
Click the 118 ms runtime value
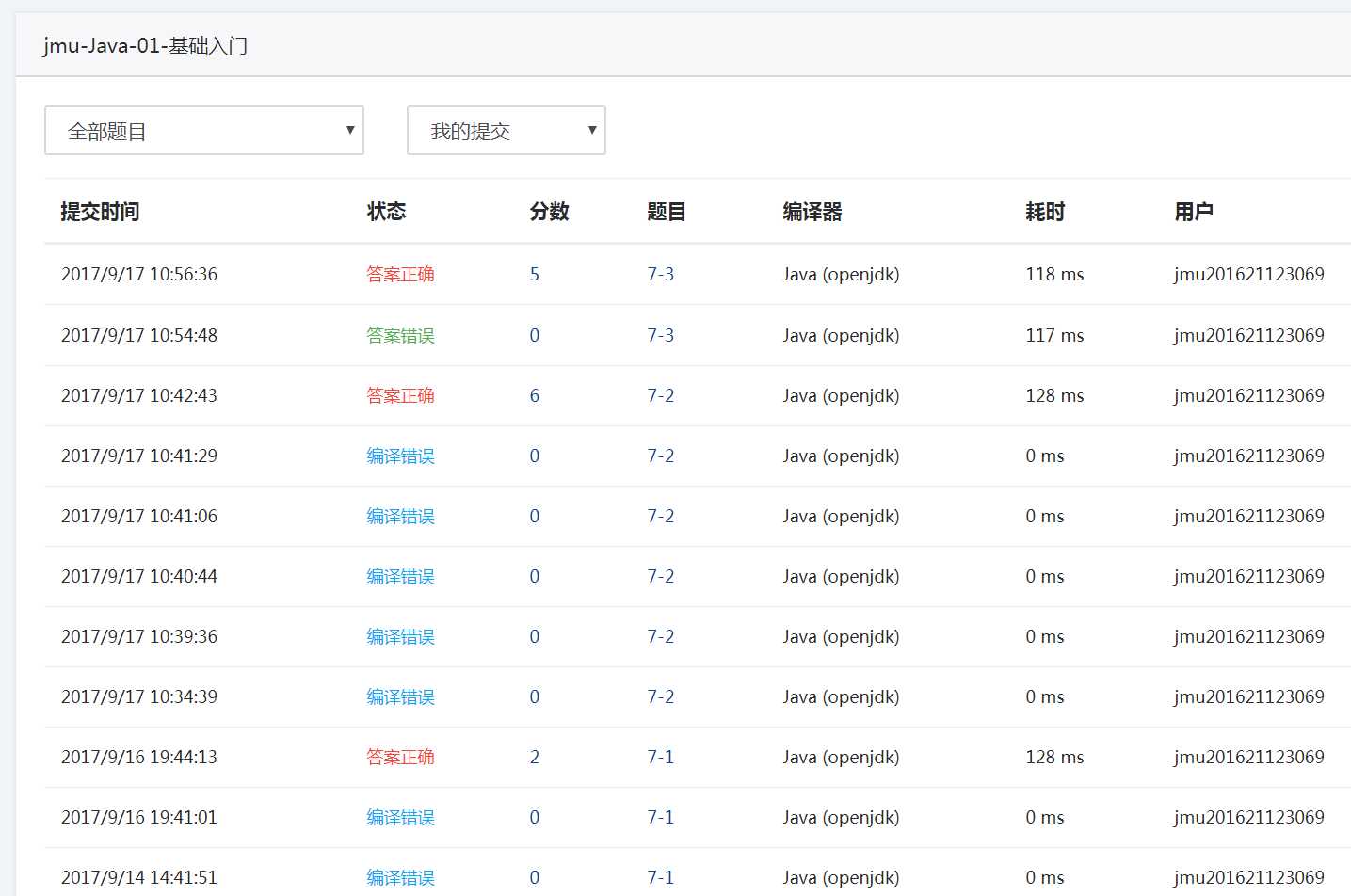[x=1054, y=275]
